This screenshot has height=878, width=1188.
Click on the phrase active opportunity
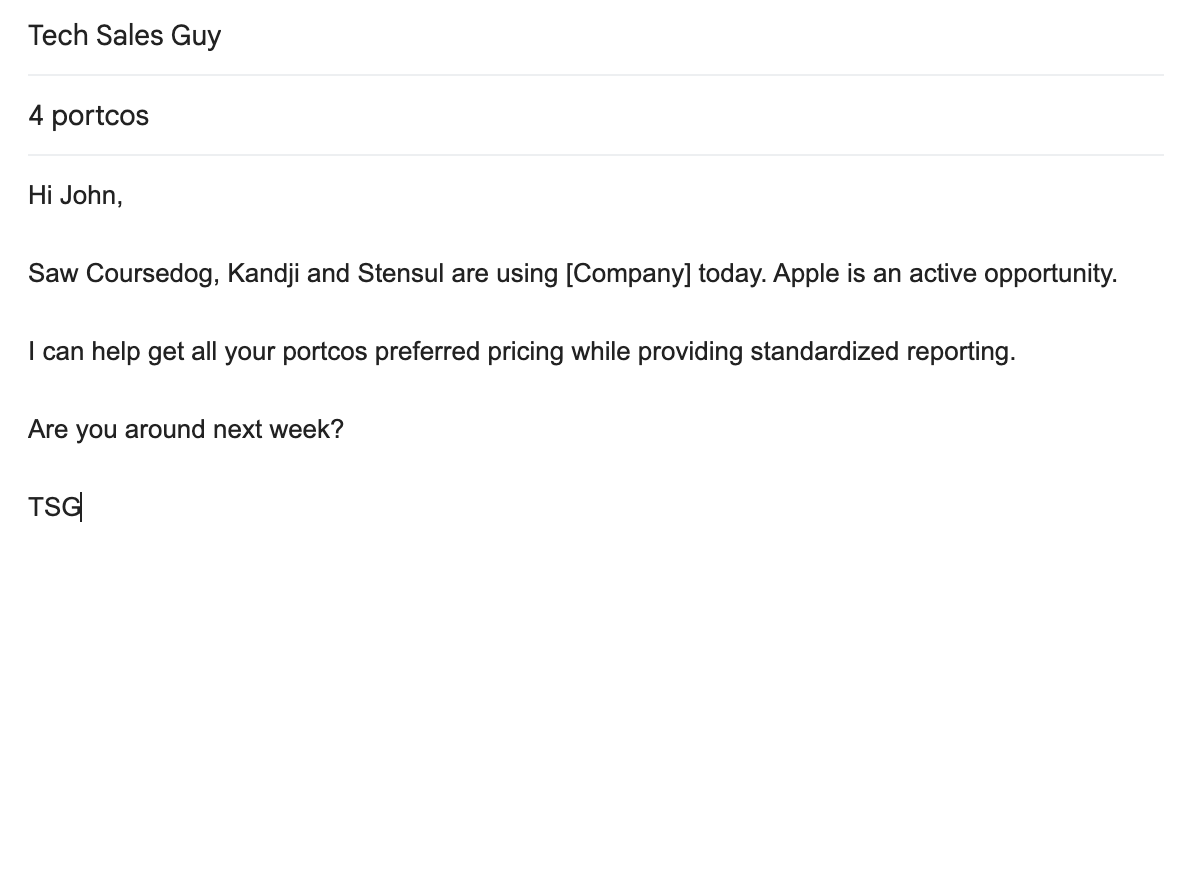(1013, 273)
